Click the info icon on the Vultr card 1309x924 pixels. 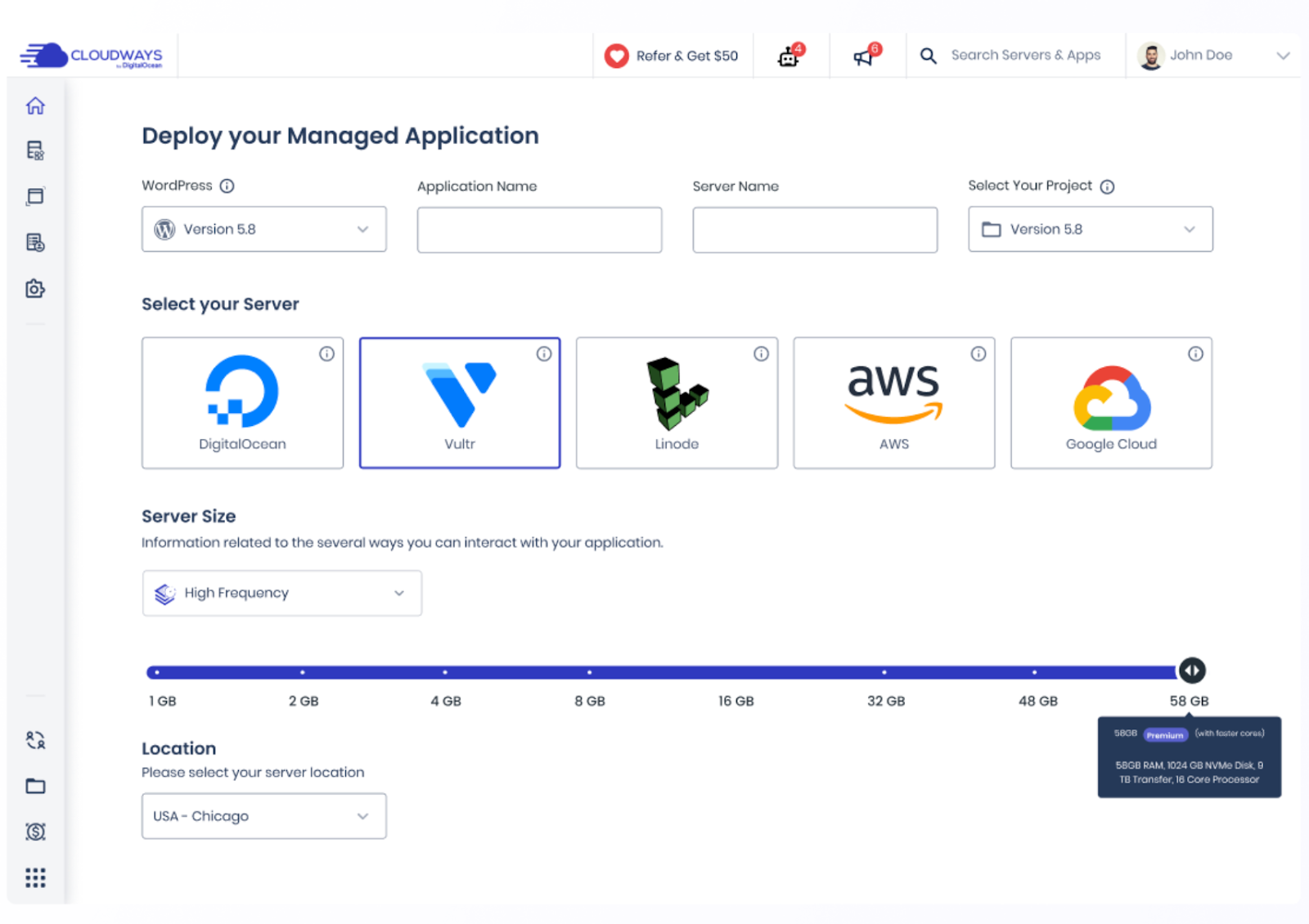click(544, 354)
